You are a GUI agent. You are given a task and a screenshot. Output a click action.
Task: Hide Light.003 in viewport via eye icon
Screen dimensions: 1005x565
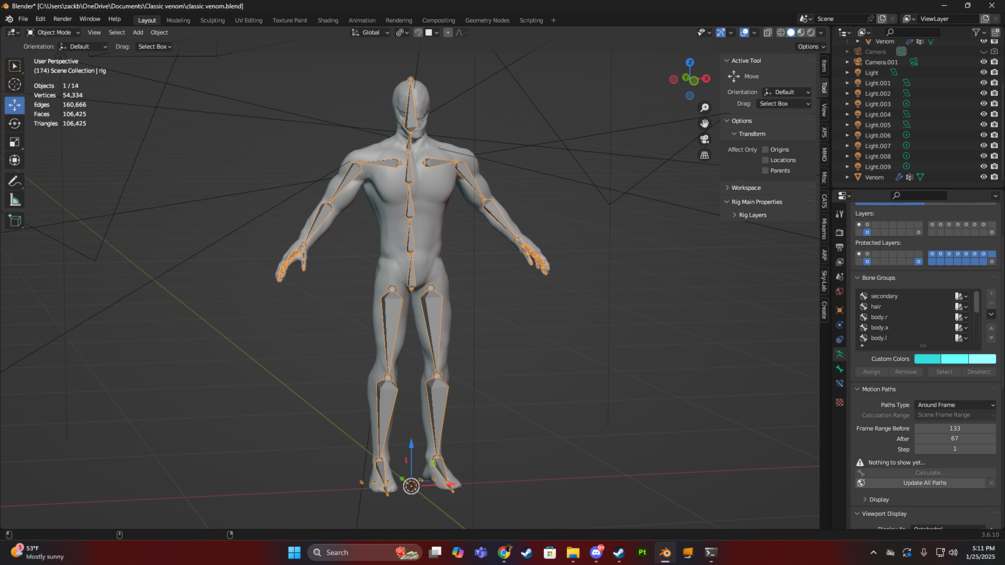click(x=983, y=104)
